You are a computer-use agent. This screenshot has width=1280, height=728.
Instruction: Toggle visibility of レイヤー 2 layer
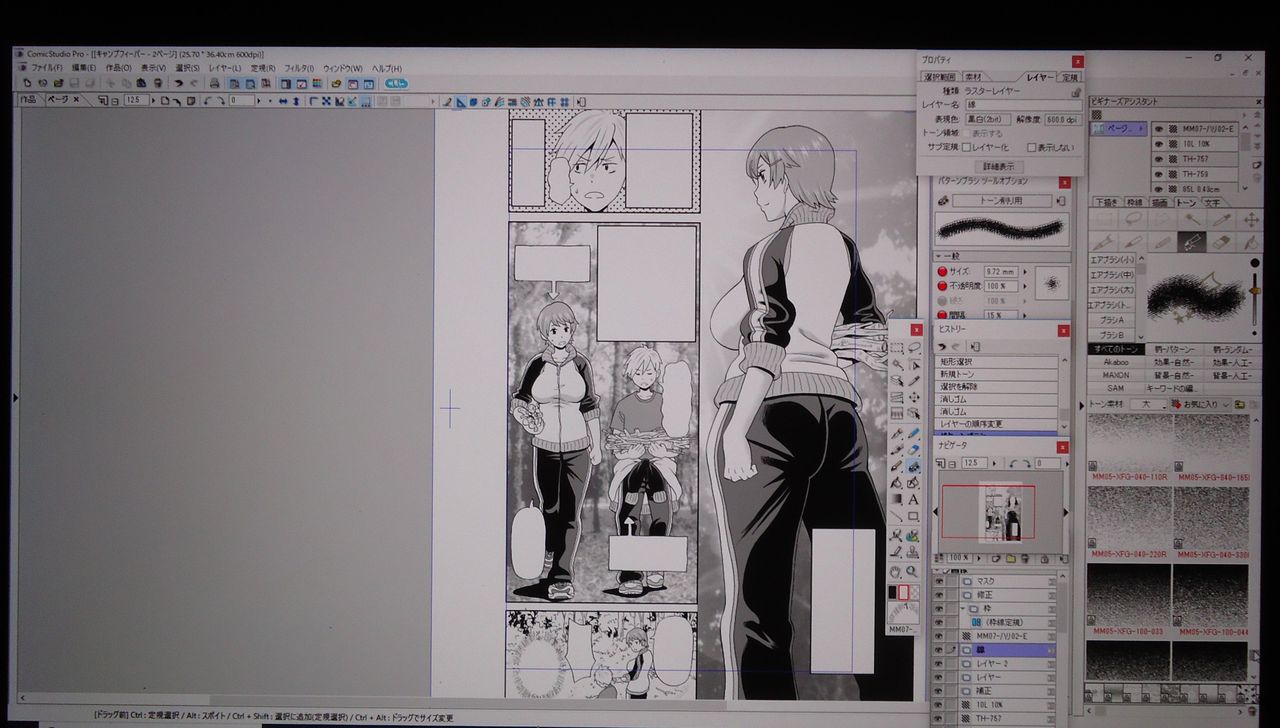tap(938, 663)
